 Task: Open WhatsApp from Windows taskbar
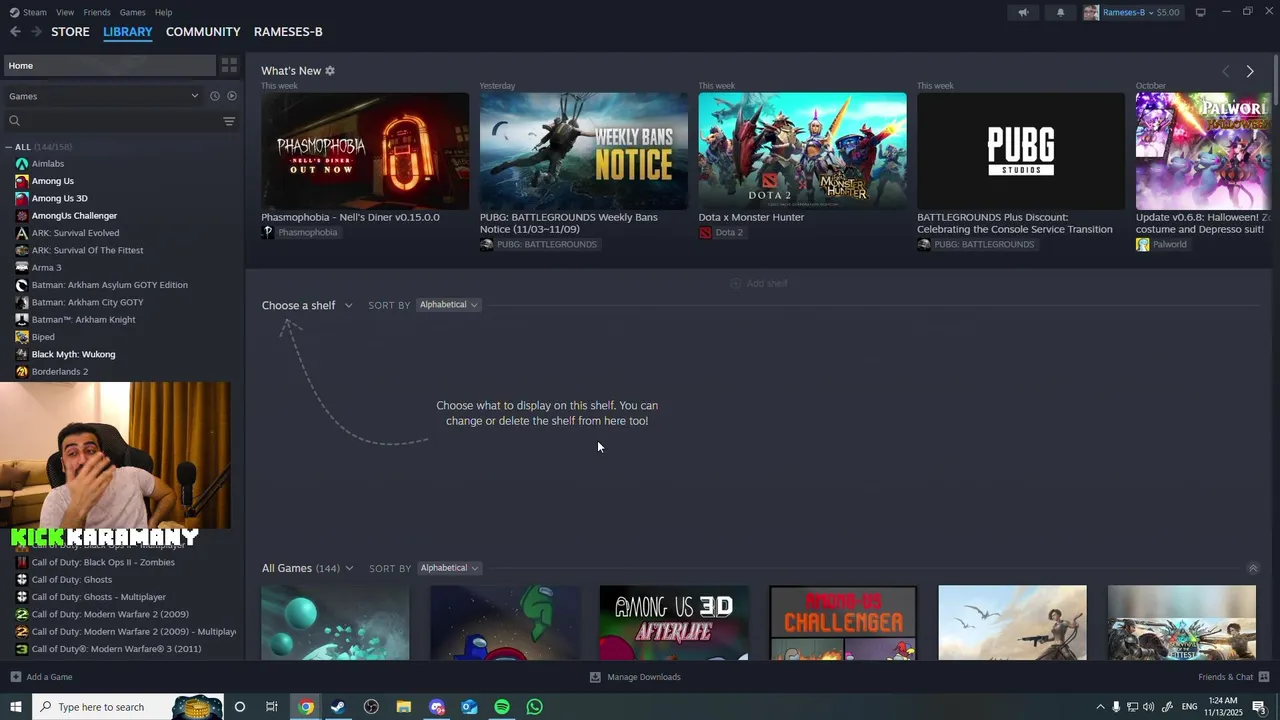click(535, 707)
